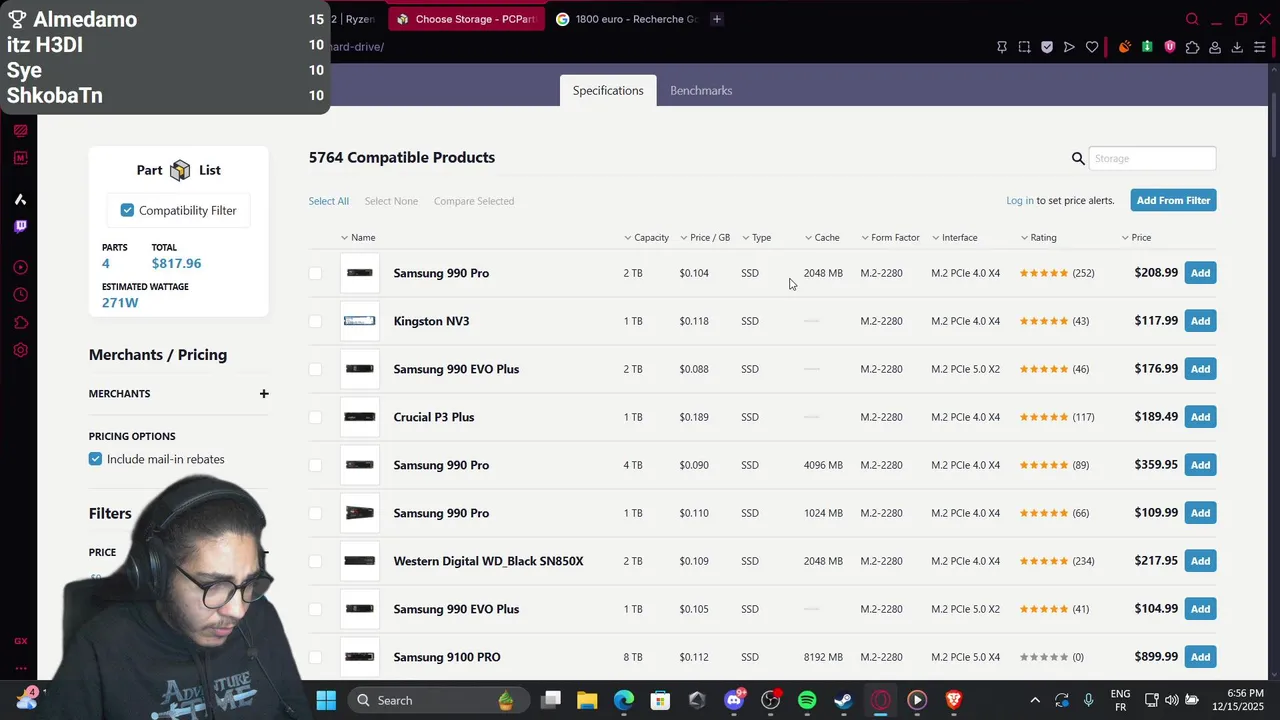
Task: Open extensions cube icon in sidebar
Action: pyautogui.click(x=20, y=323)
